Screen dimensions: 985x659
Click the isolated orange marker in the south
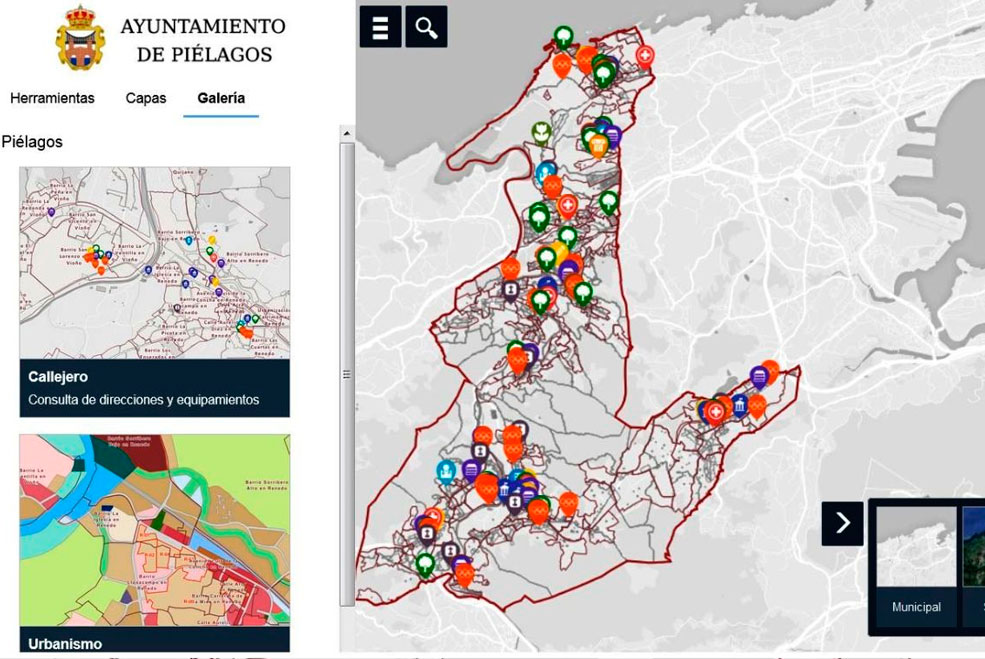click(x=568, y=502)
